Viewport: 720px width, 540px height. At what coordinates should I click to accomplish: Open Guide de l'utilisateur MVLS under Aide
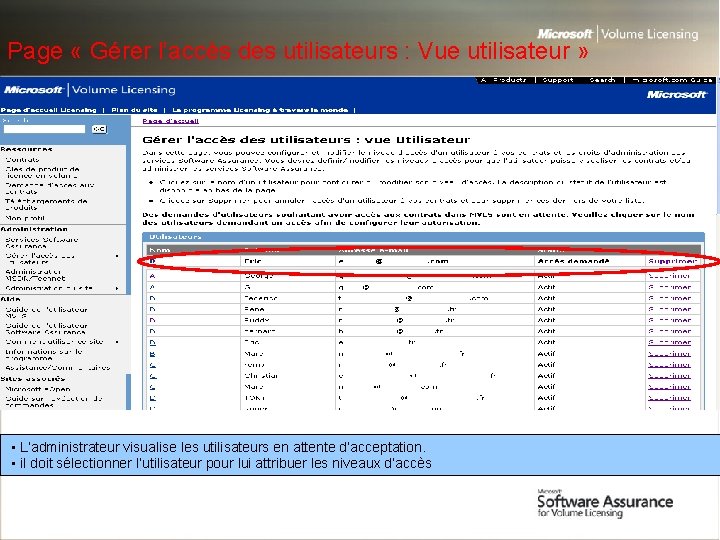pyautogui.click(x=46, y=312)
